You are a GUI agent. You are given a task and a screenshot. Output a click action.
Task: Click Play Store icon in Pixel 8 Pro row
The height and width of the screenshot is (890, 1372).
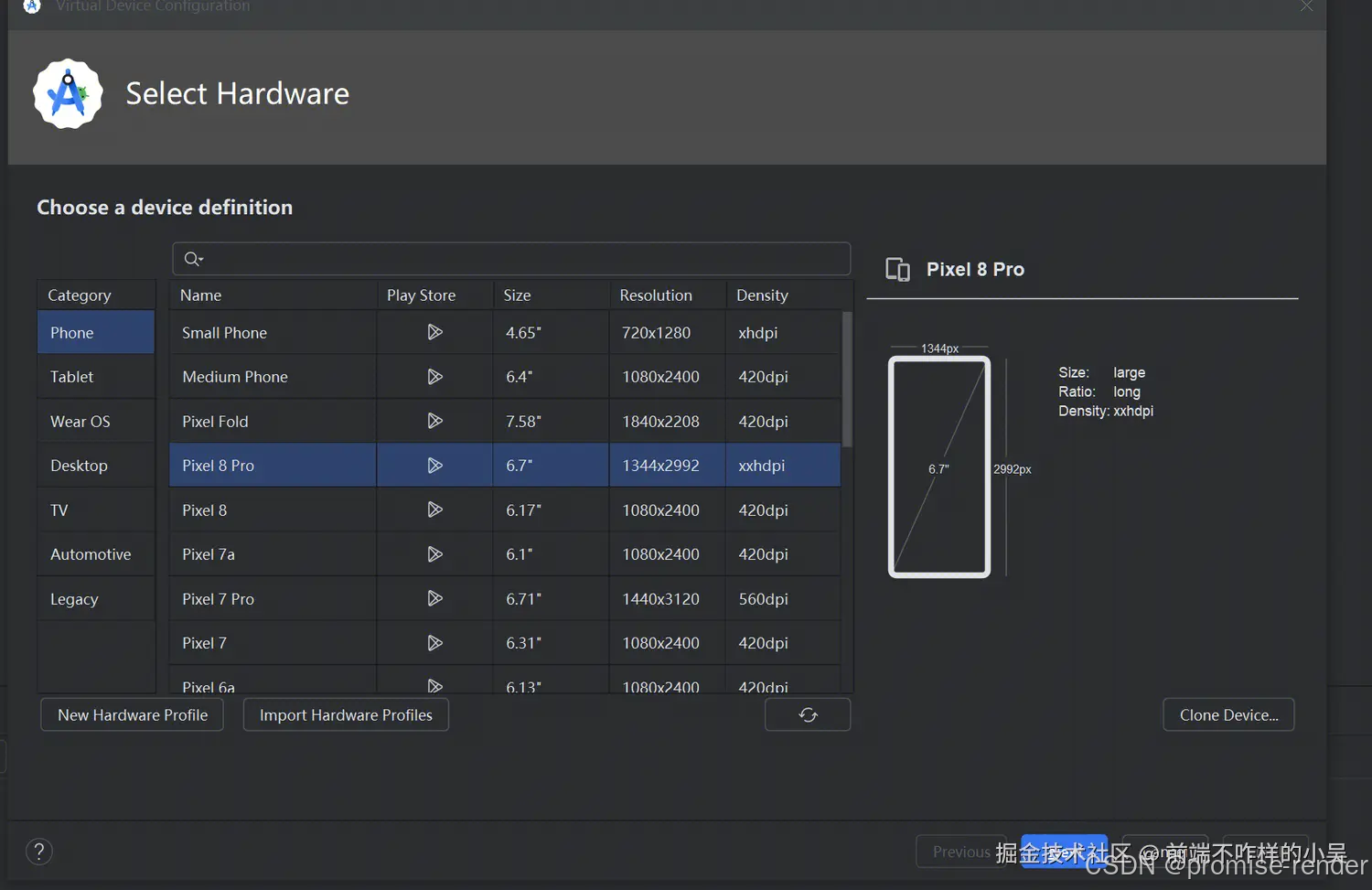[434, 466]
